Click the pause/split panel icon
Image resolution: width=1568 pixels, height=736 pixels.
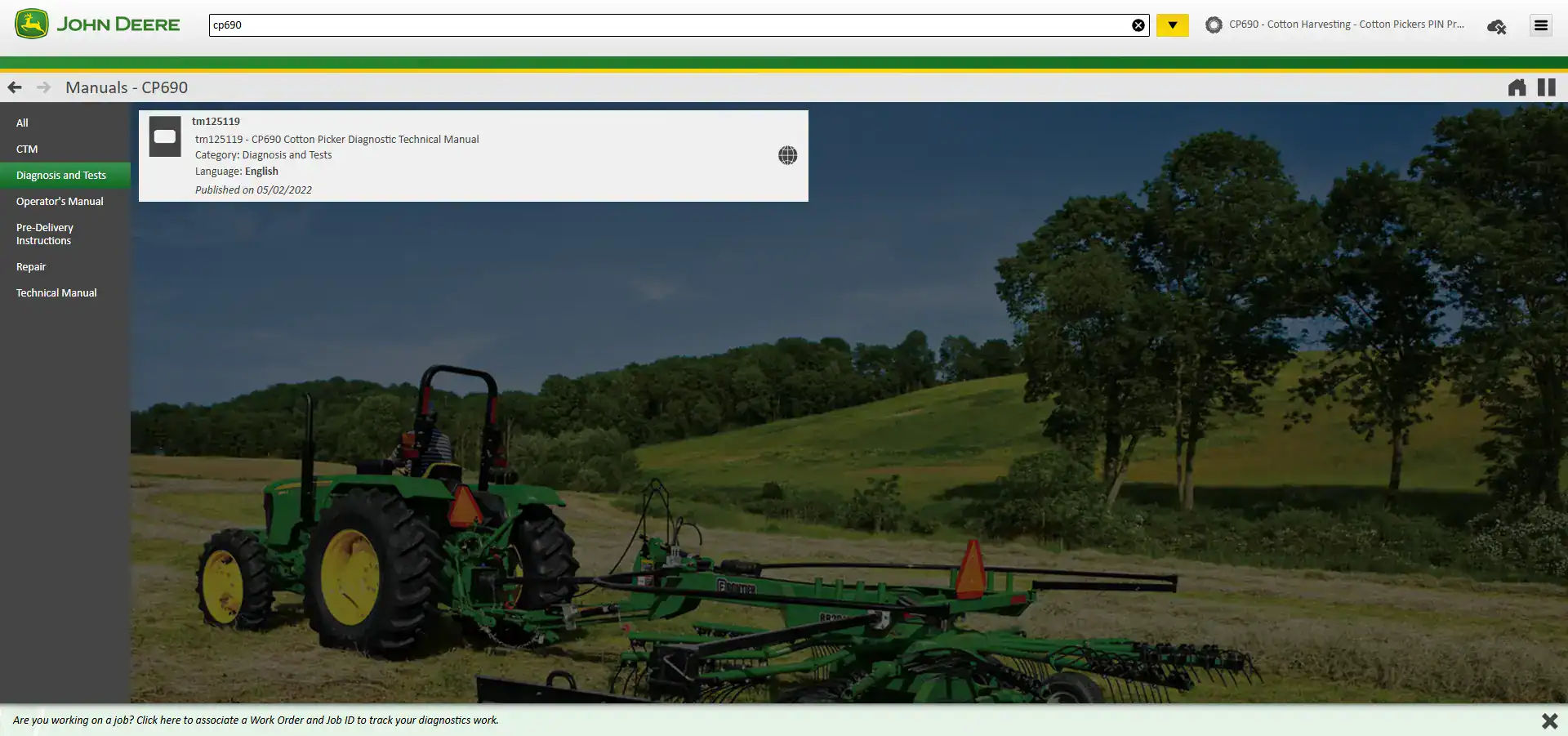1547,87
